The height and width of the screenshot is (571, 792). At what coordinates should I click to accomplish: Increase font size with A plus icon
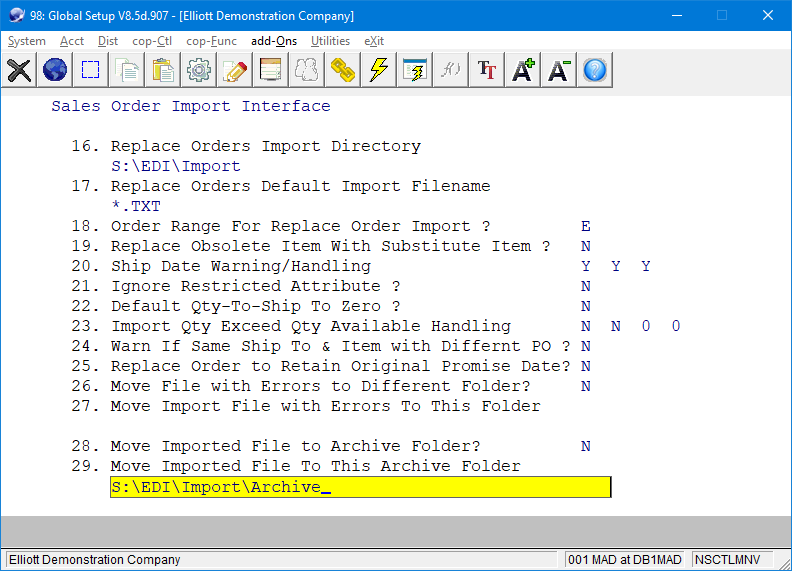(x=523, y=70)
